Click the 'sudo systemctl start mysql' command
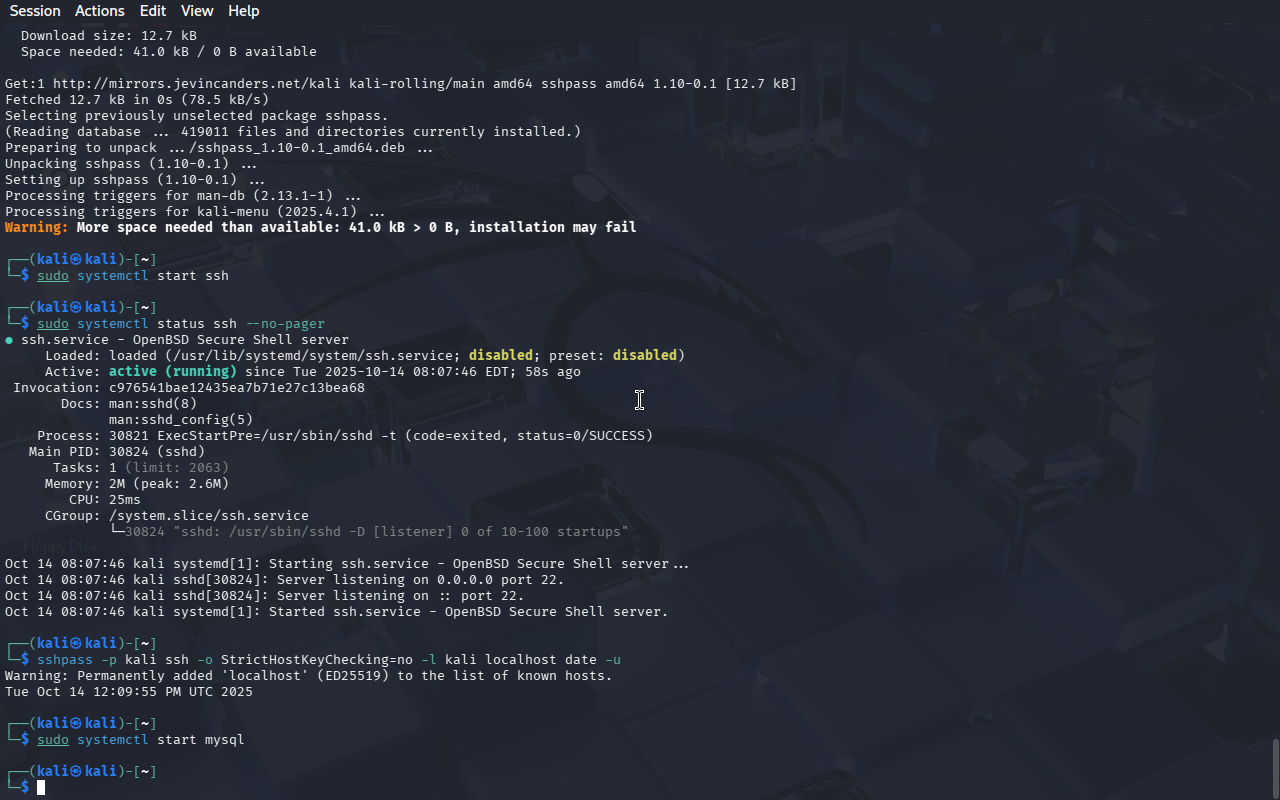This screenshot has width=1280, height=800. (141, 740)
